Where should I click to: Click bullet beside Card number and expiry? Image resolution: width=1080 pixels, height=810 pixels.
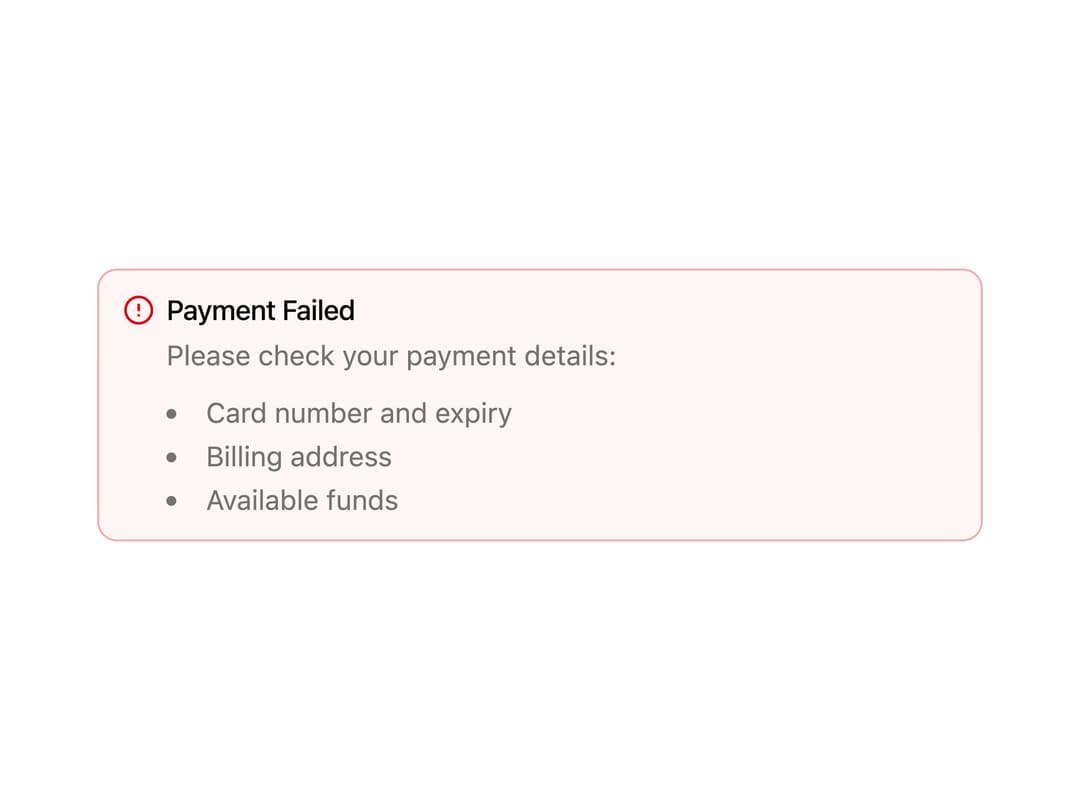coord(172,414)
